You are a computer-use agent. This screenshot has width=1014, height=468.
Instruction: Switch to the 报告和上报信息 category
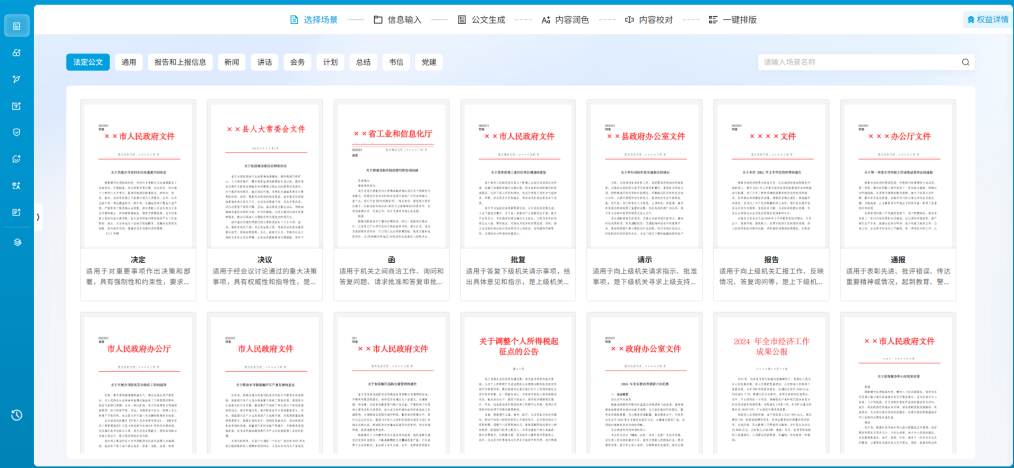click(x=180, y=62)
